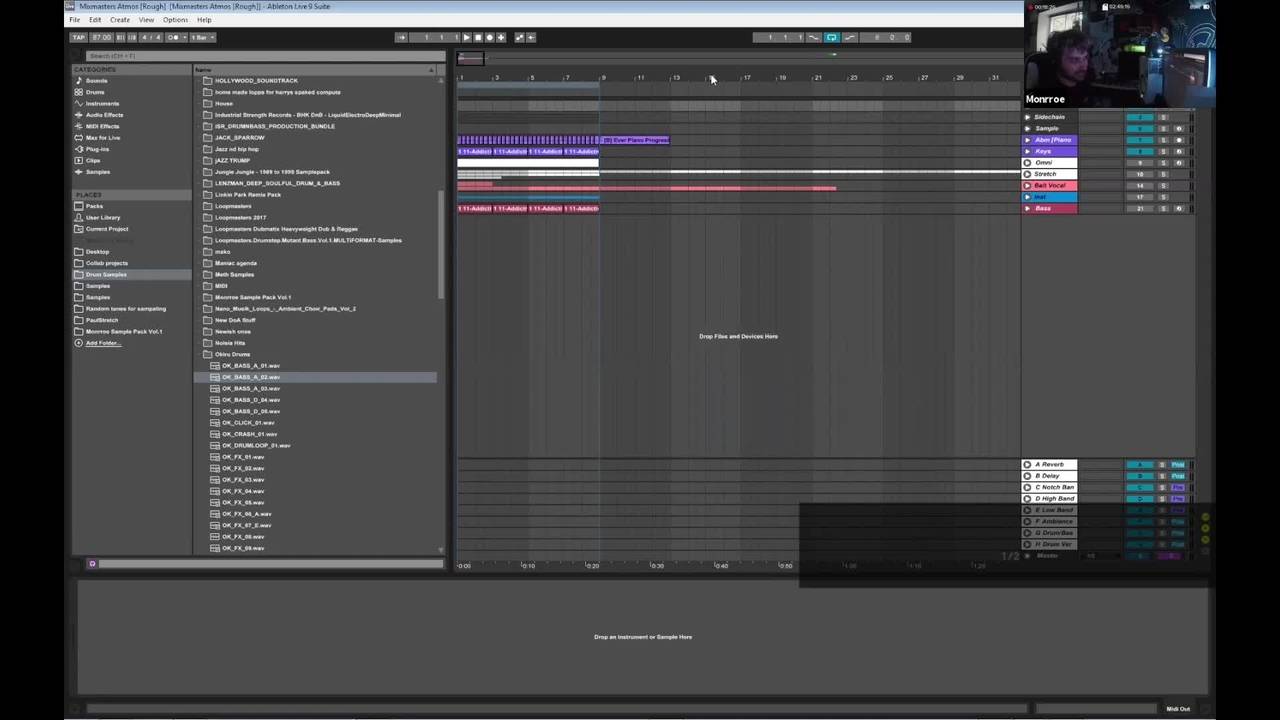This screenshot has width=1280, height=720.
Task: Open the Desktop folder in Places
Action: coord(97,252)
